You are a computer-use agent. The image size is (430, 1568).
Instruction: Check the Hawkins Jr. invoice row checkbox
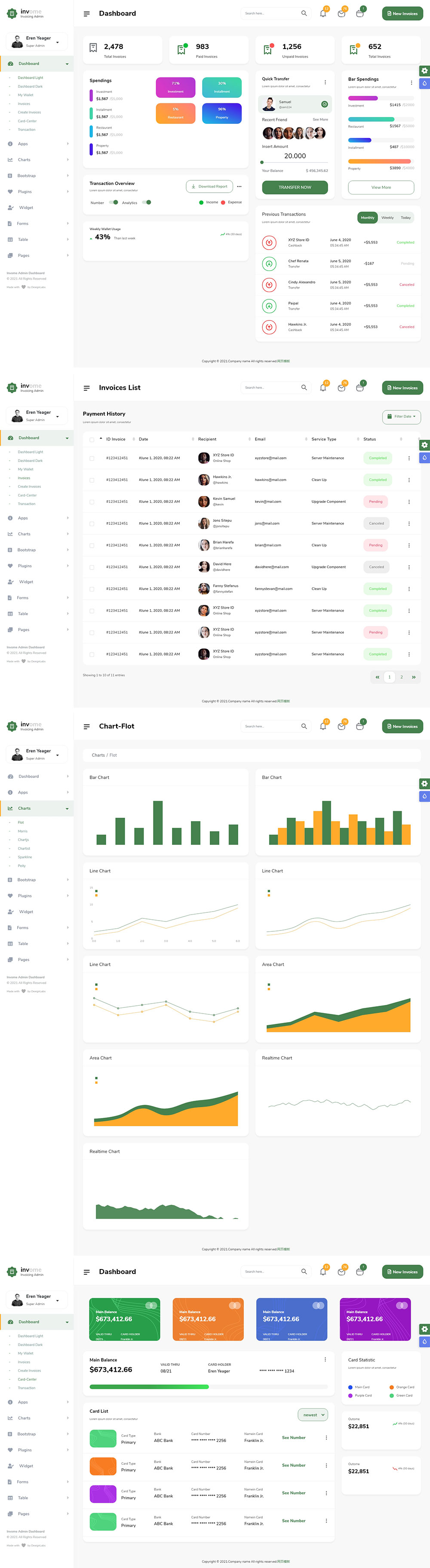(x=92, y=480)
